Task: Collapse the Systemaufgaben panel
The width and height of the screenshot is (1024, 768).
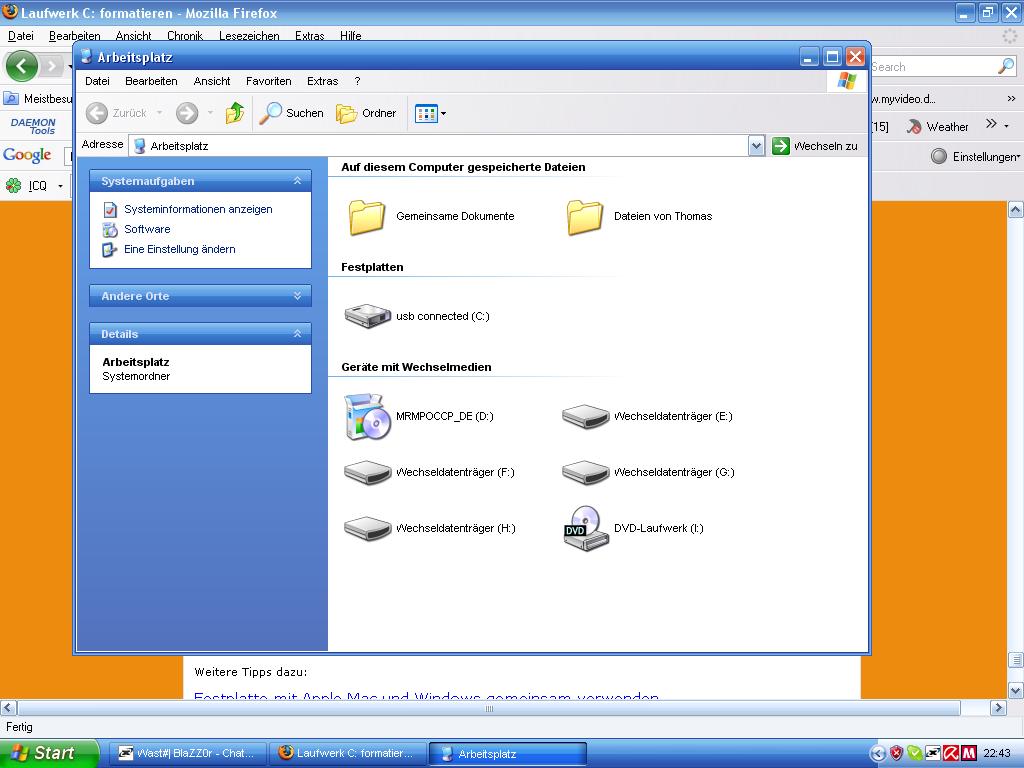Action: (x=297, y=181)
